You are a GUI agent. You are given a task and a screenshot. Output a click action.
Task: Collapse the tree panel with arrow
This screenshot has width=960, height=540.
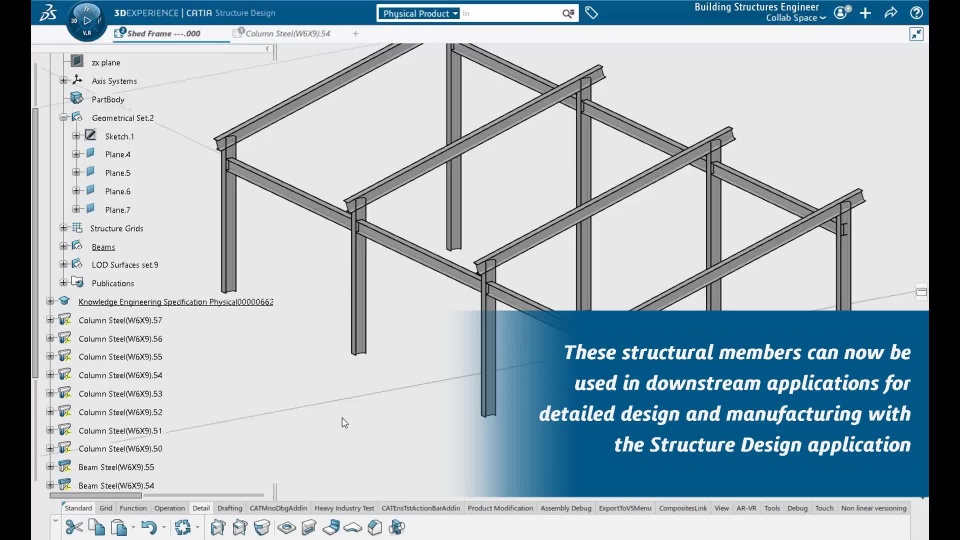[x=267, y=48]
